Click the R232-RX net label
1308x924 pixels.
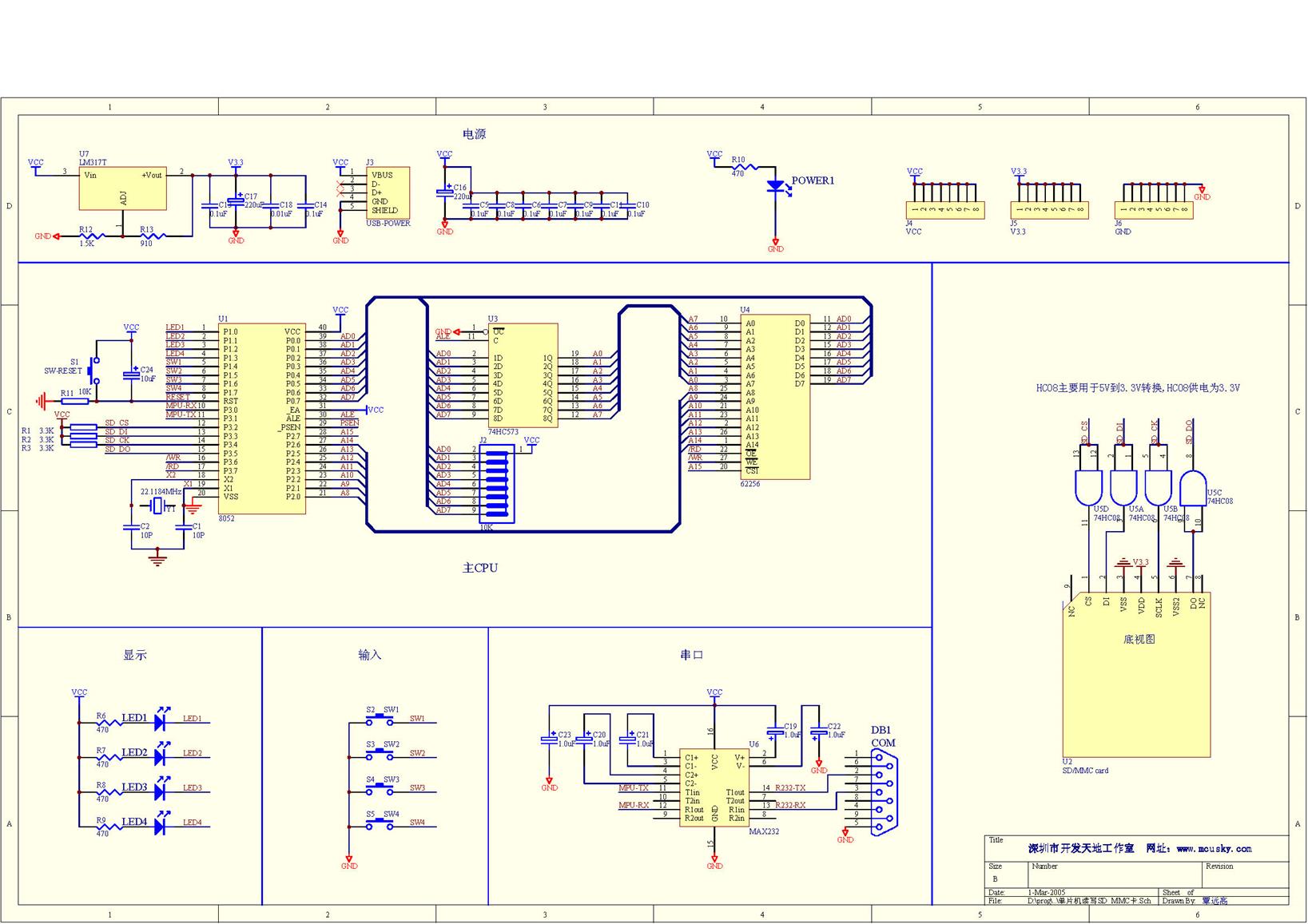790,805
